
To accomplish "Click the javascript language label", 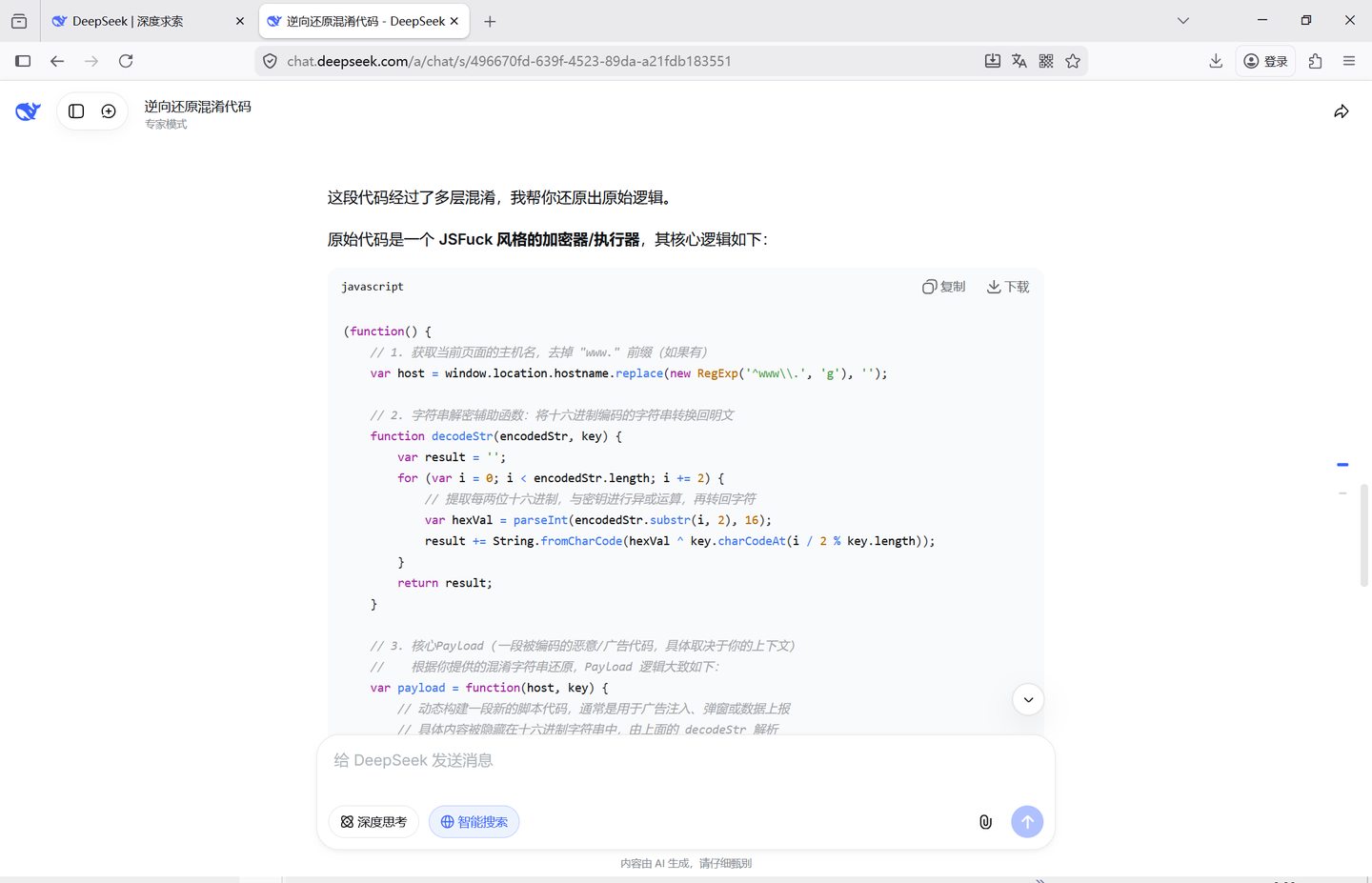I will pos(373,287).
